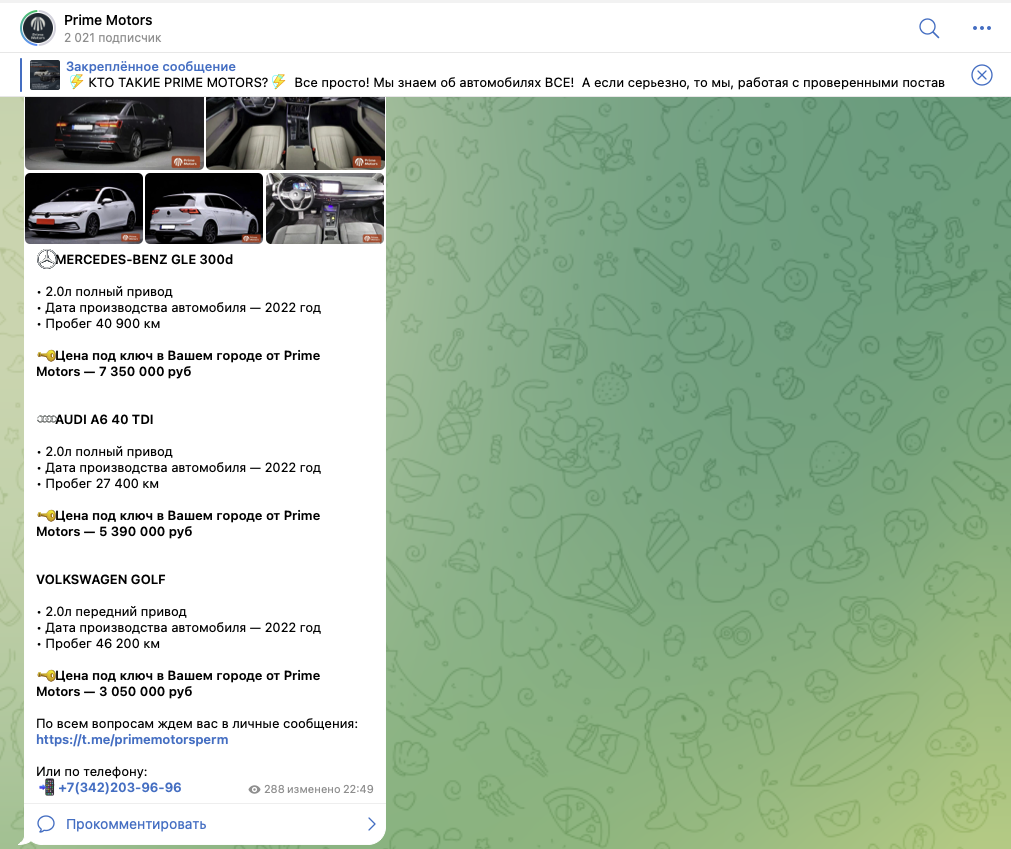Click phone number +7(342)203-96-96

pos(119,788)
